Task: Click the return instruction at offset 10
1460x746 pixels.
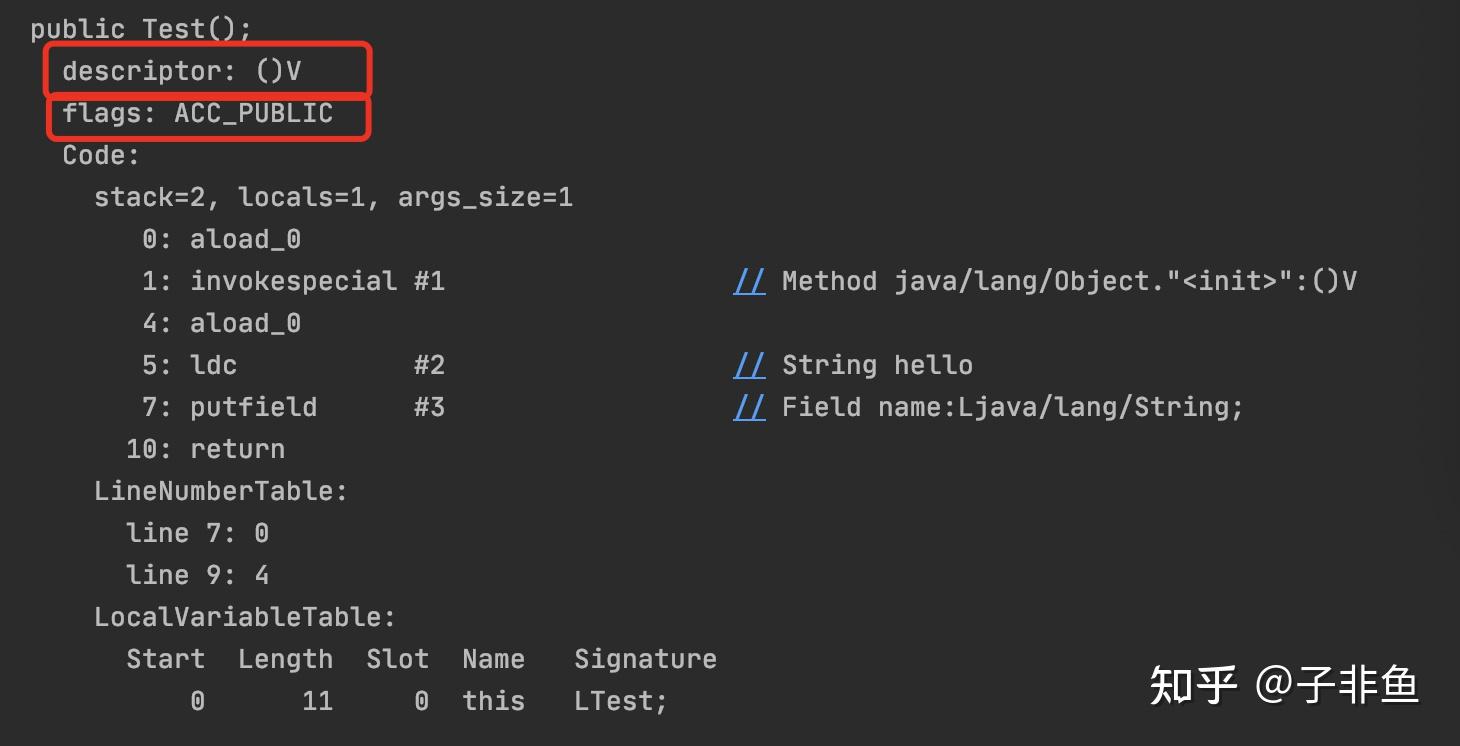Action: (237, 450)
